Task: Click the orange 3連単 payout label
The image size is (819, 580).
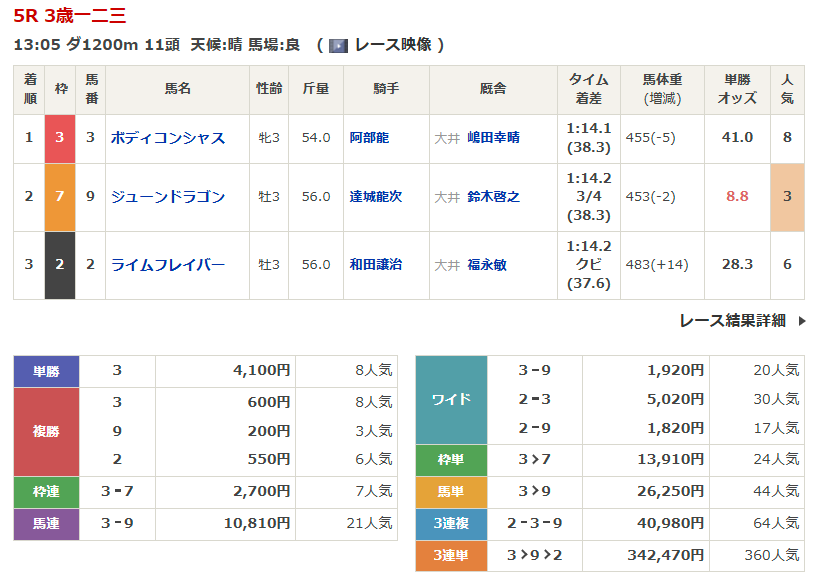Action: 451,555
